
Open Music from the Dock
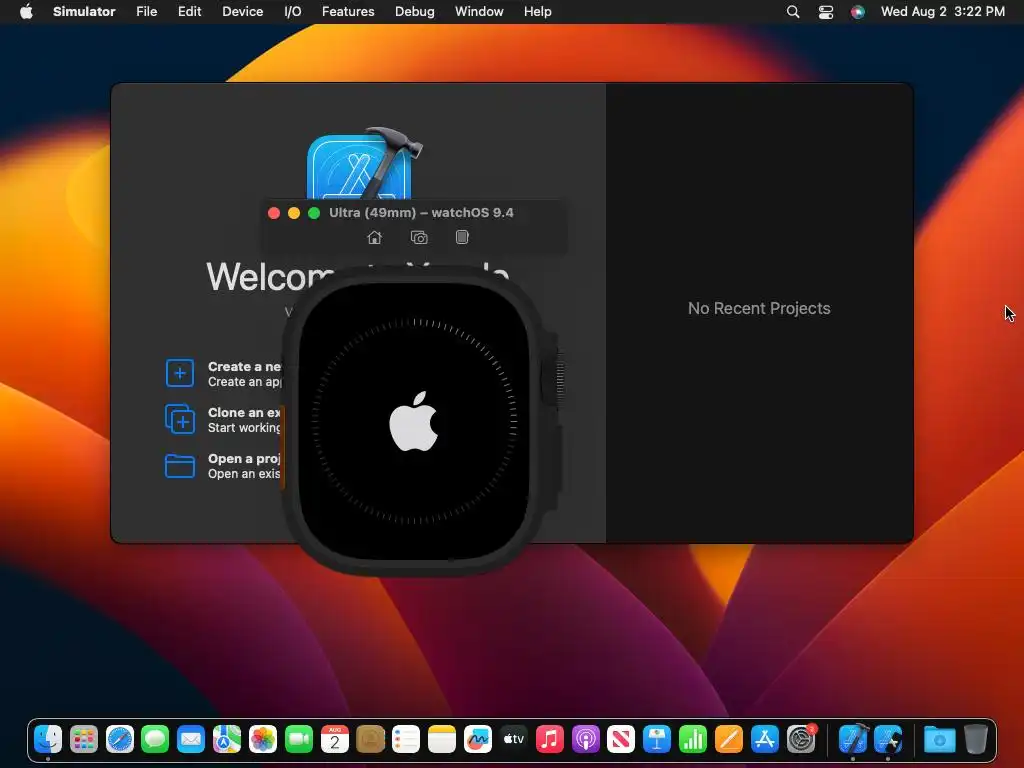(549, 739)
